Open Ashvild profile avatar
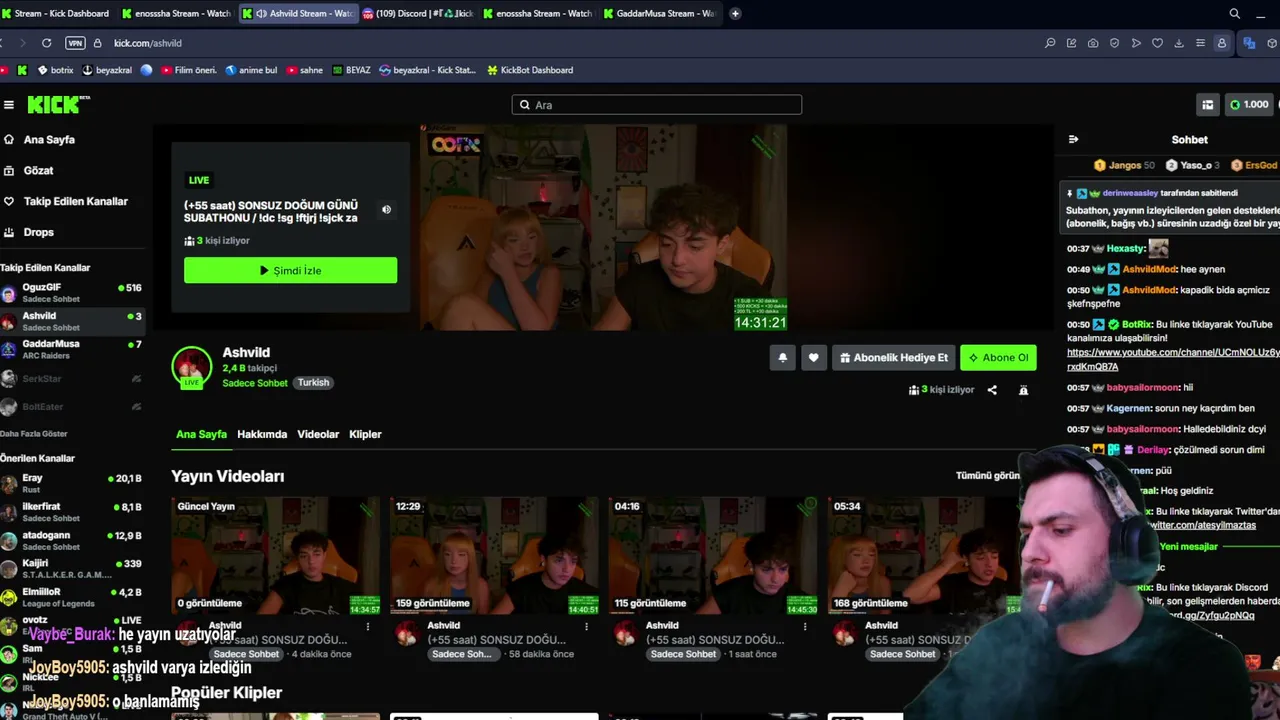 [191, 367]
